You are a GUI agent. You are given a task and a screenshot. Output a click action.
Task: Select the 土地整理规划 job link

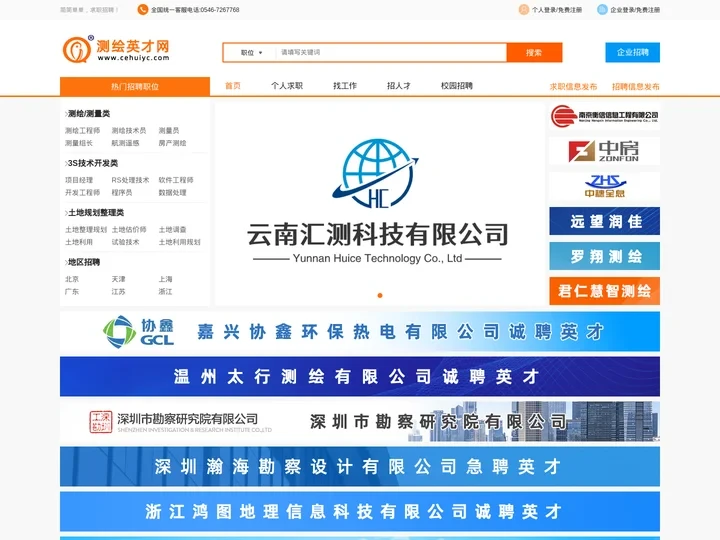coord(86,230)
